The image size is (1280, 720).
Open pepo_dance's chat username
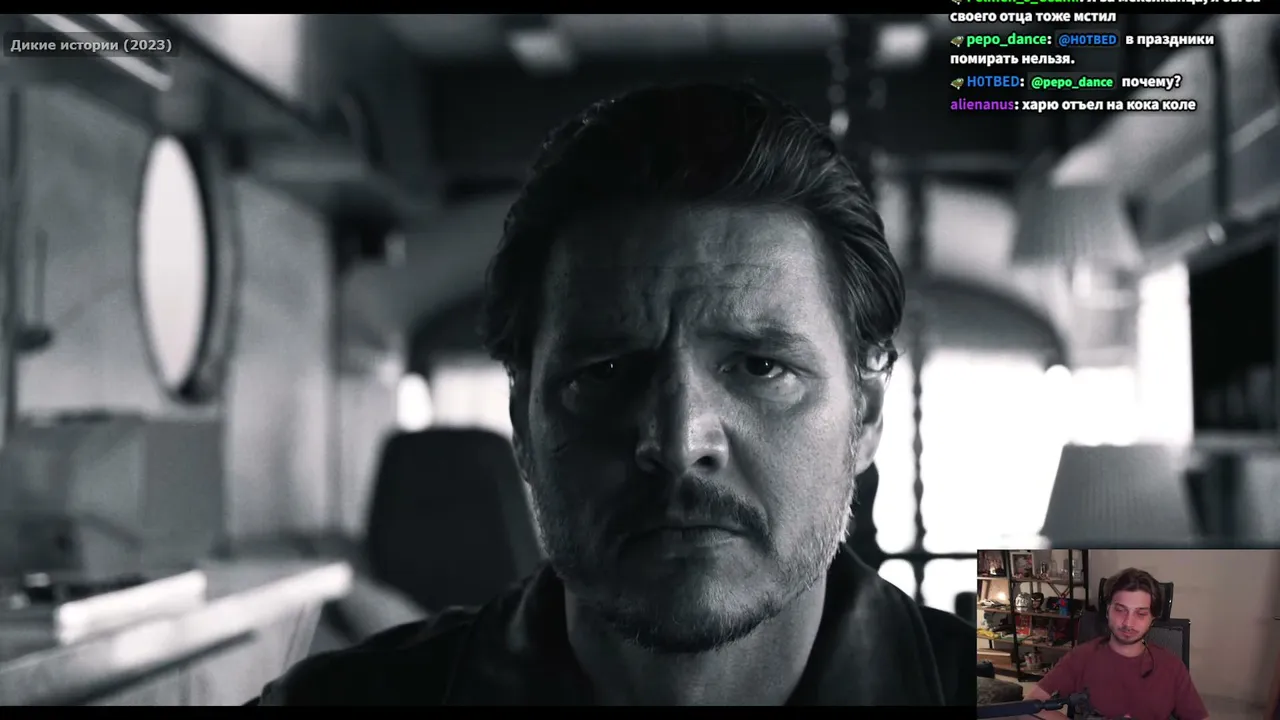coord(1007,40)
